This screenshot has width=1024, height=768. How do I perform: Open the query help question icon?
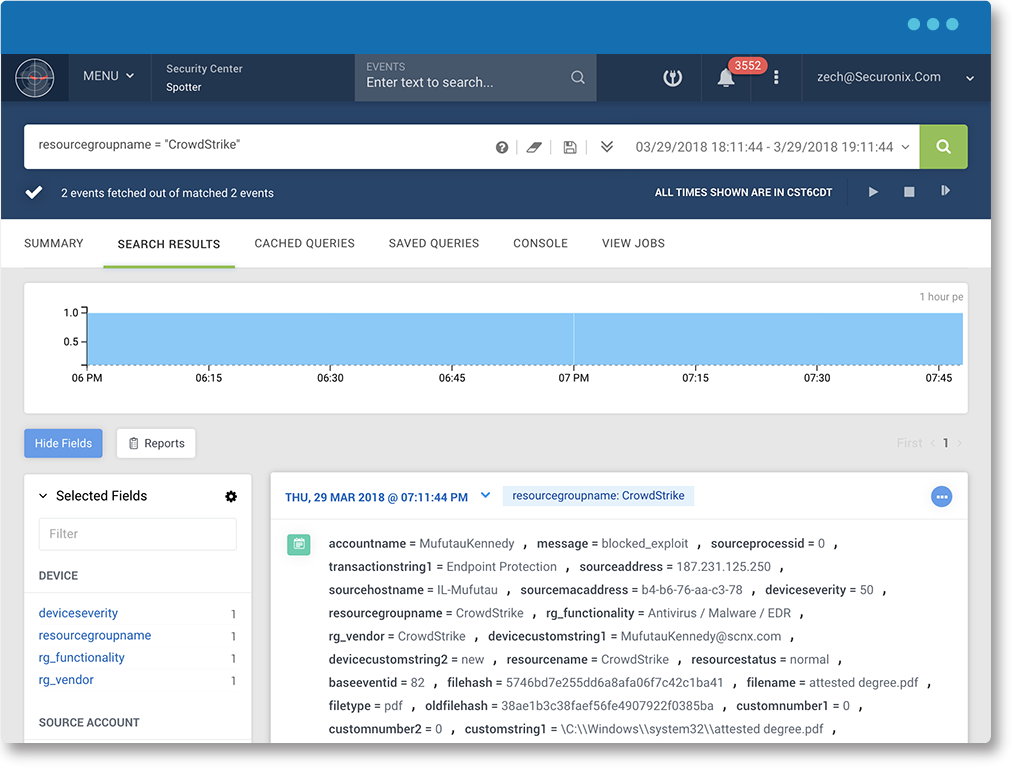coord(502,147)
